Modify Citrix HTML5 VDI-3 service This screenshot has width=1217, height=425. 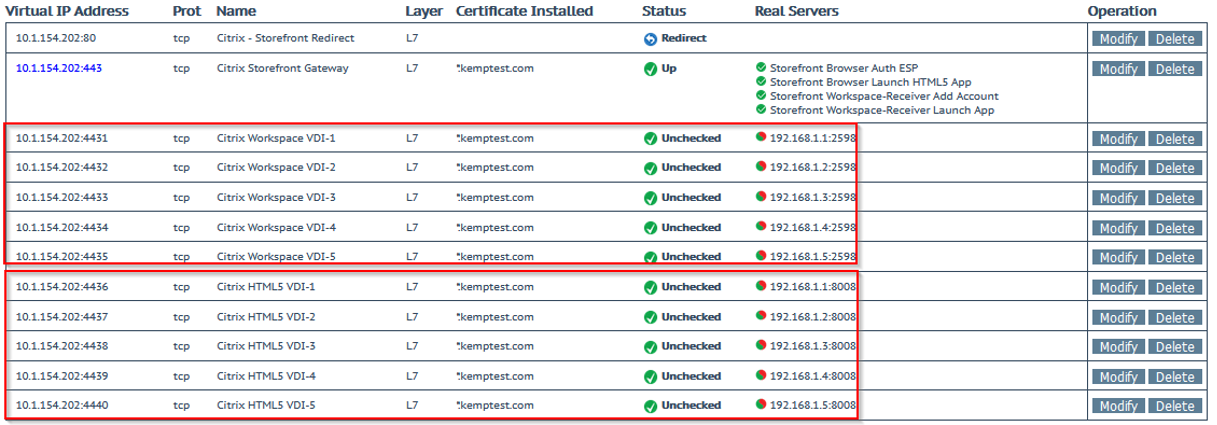point(1117,347)
